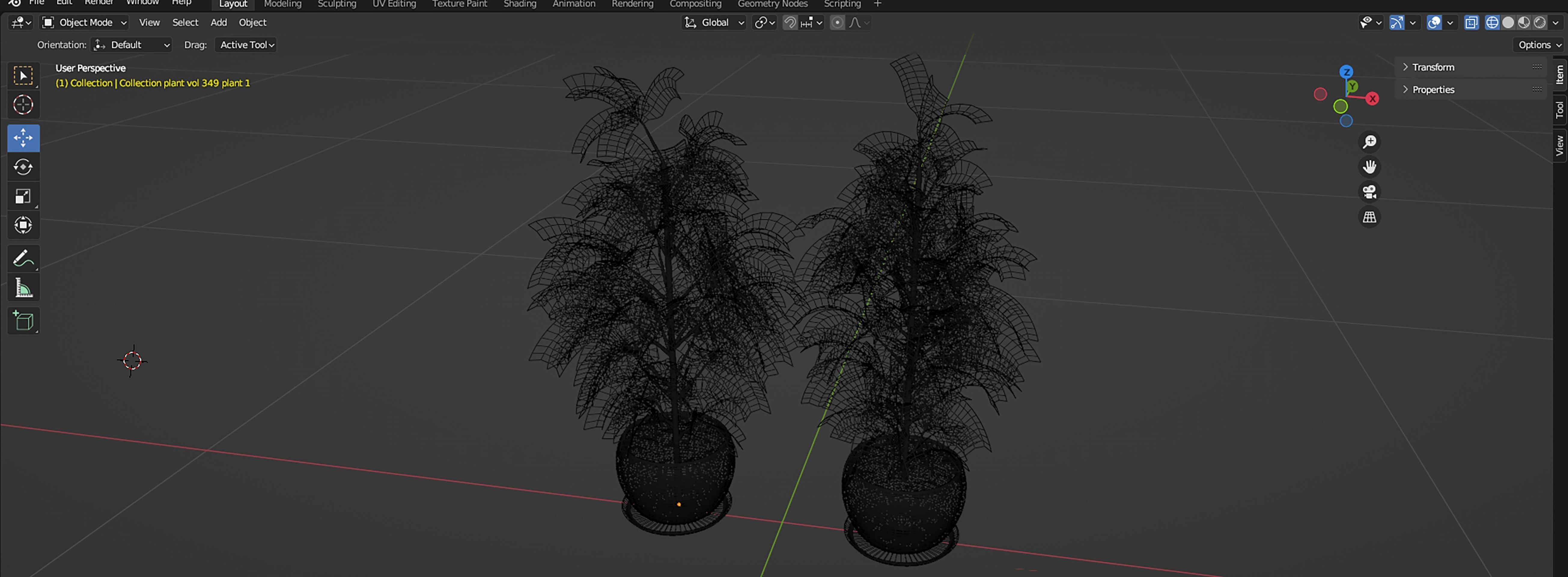Click the green Y axis on gizmo
This screenshot has height=577, width=1568.
(1353, 87)
